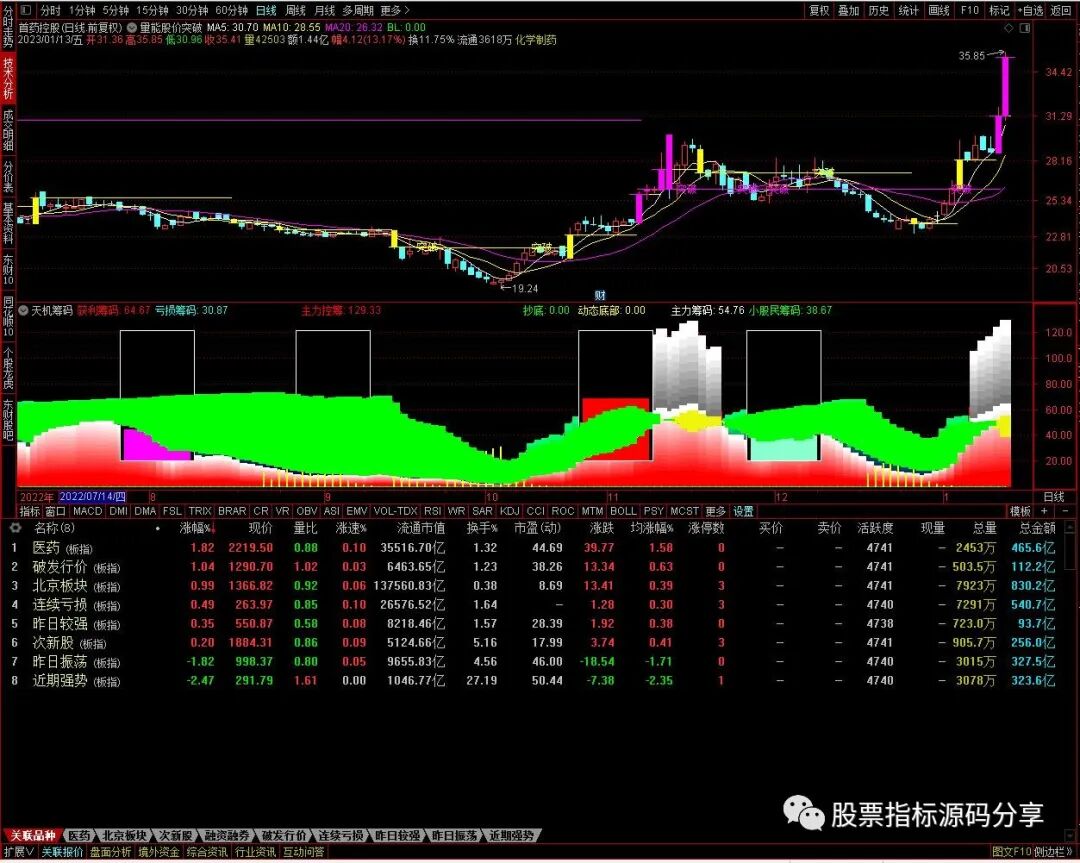Switch to the 关联品种 bottom tab

click(32, 835)
